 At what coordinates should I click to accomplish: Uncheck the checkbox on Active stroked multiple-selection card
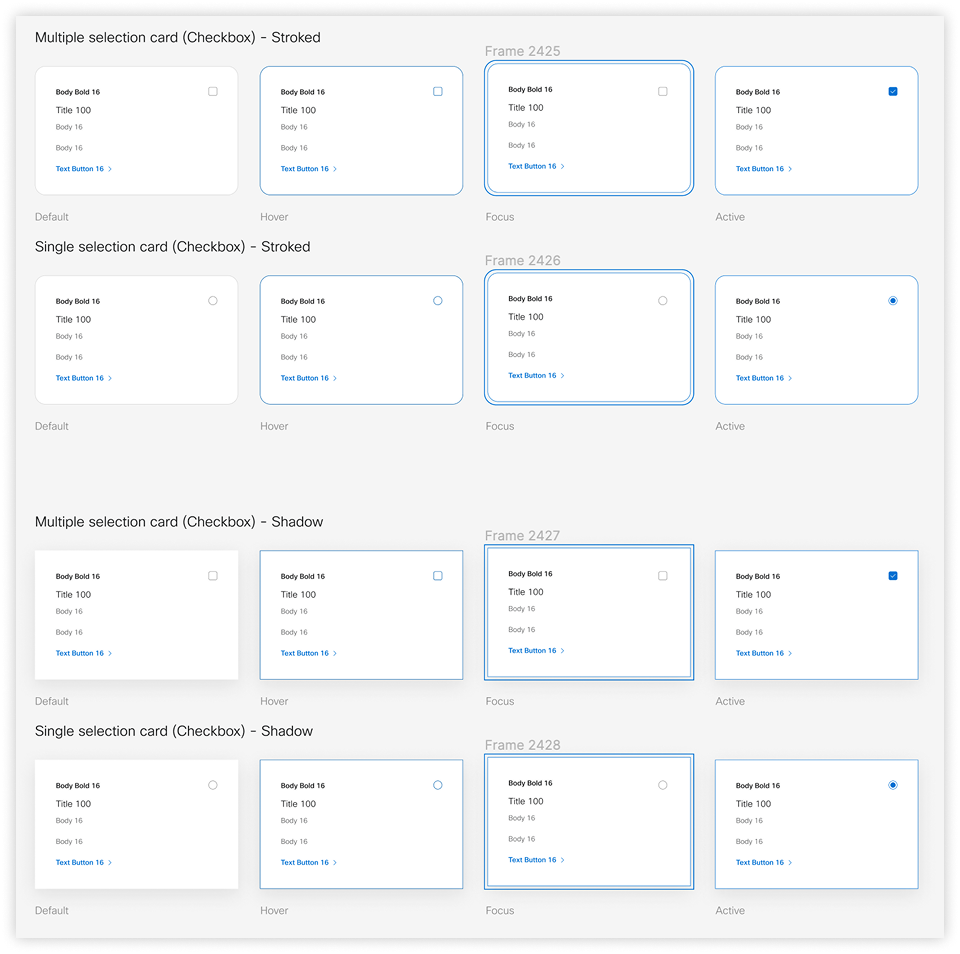click(893, 92)
